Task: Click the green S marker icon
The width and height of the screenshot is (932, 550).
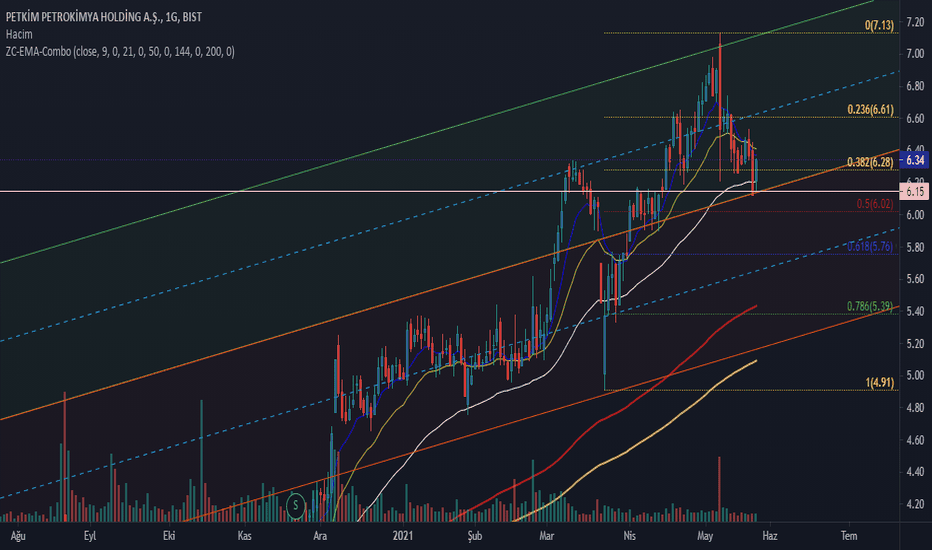Action: click(295, 506)
